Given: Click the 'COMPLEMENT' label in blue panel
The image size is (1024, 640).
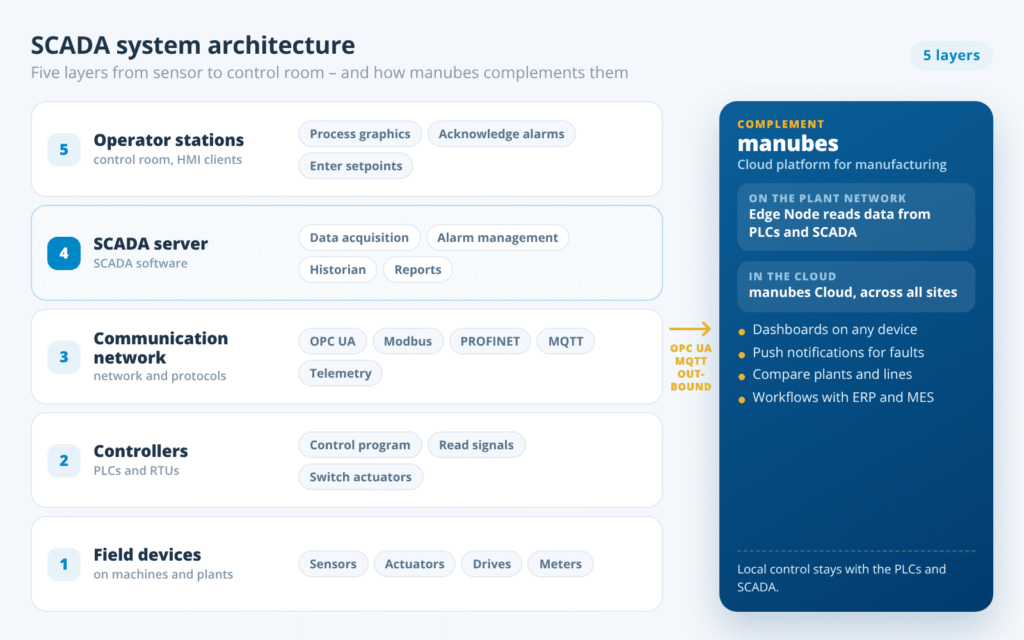Looking at the screenshot, I should (x=780, y=124).
